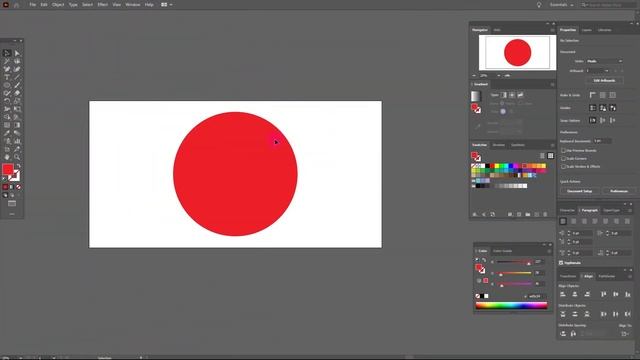Click horizontal align left in Align panel

(563, 294)
